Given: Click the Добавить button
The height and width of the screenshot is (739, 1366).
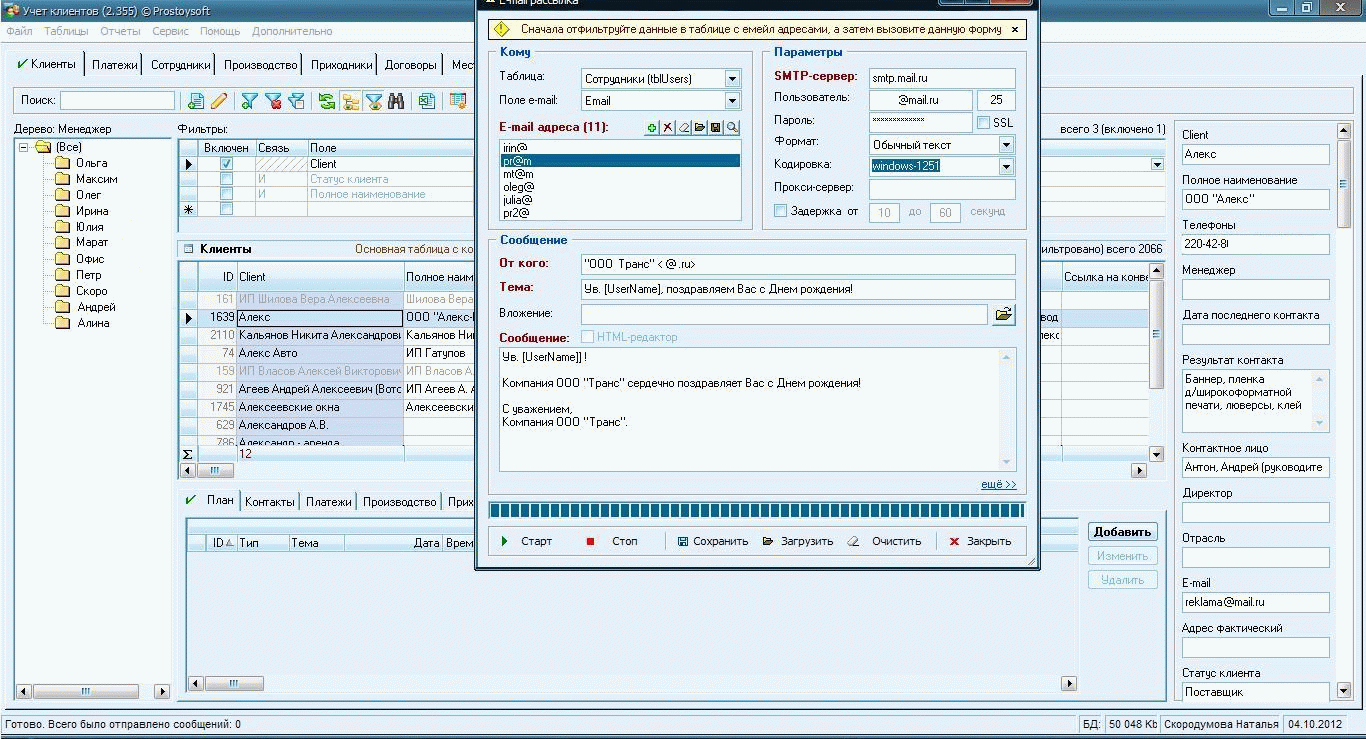Looking at the screenshot, I should [1123, 532].
